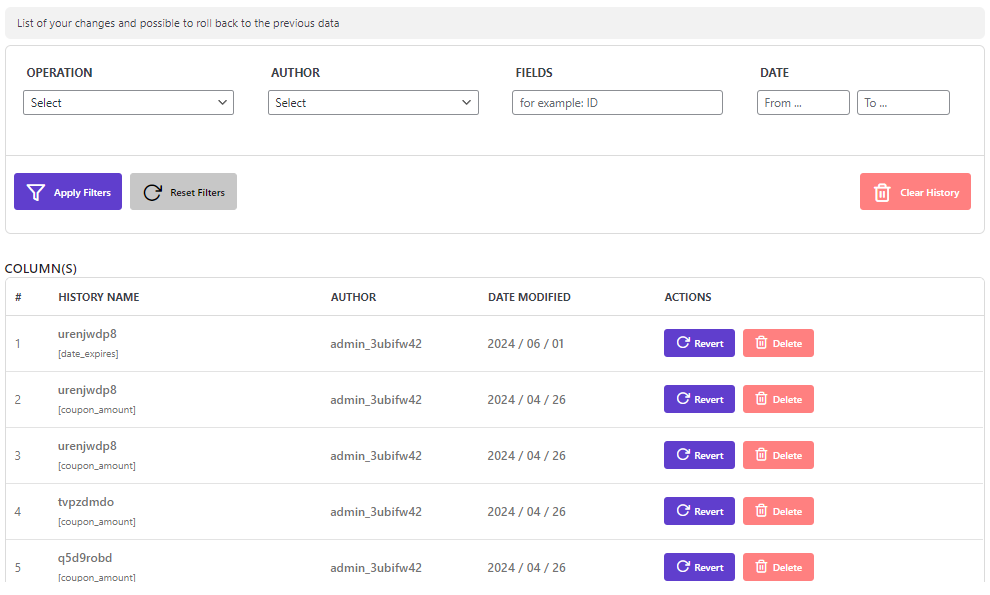990x595 pixels.
Task: Click revert icon for q5d9robd row
Action: [x=683, y=567]
